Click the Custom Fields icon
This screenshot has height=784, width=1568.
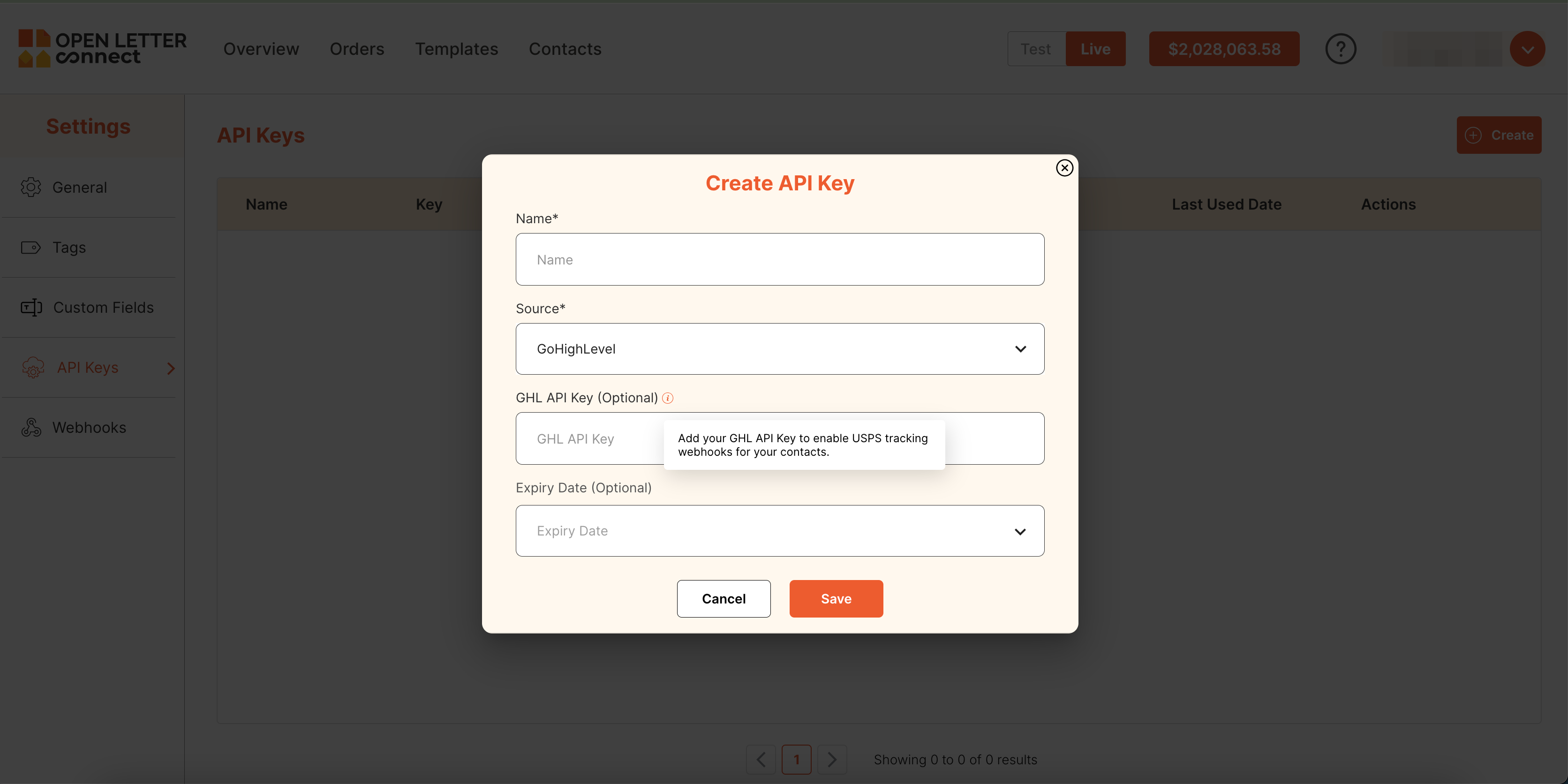[31, 308]
